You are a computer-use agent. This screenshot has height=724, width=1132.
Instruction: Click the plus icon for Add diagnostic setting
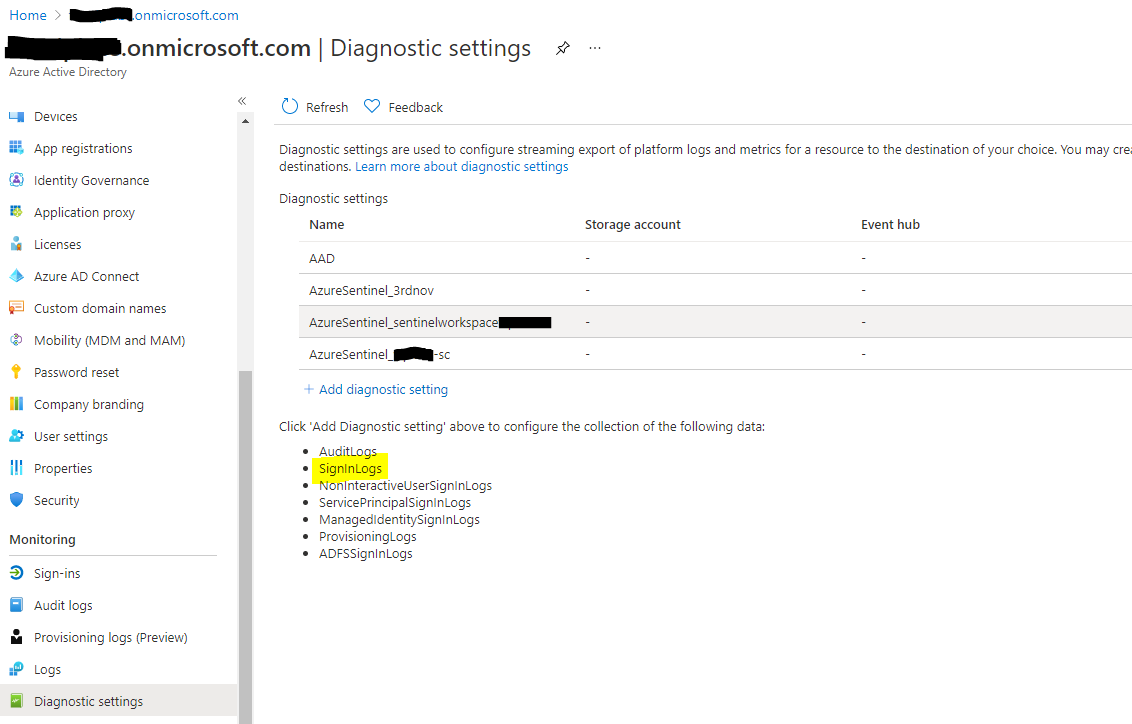pyautogui.click(x=308, y=389)
